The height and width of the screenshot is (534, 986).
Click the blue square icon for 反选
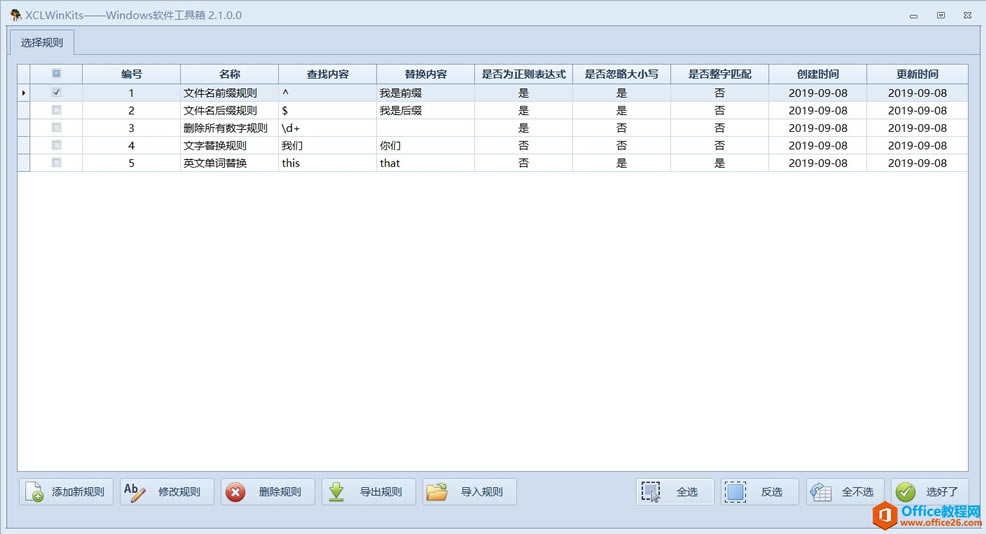735,492
